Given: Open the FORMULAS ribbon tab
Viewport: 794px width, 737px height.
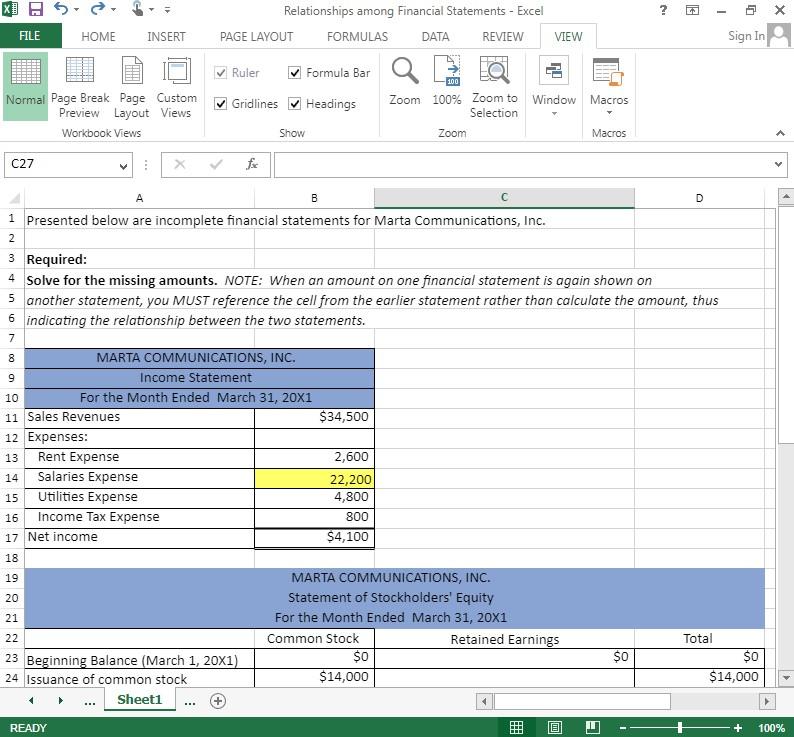Looking at the screenshot, I should click(x=357, y=36).
